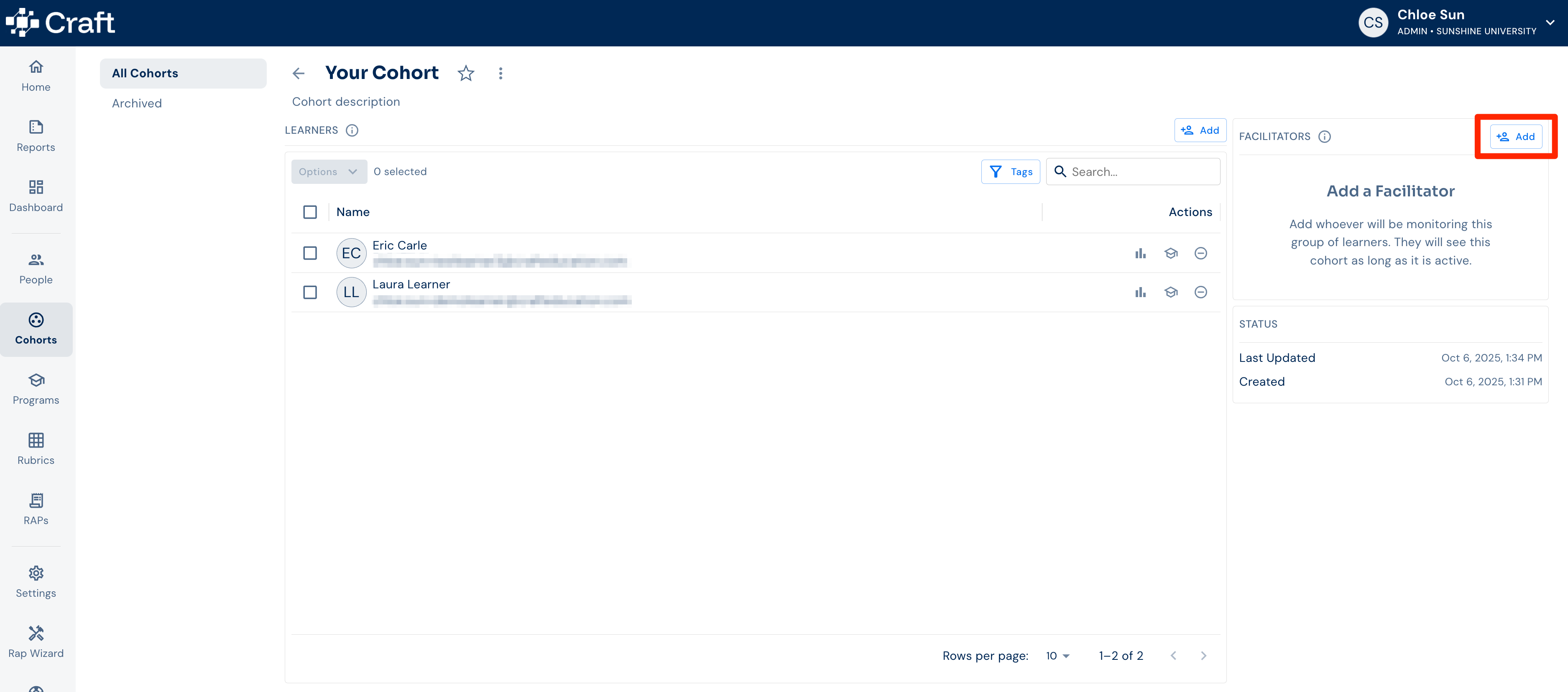Open Eric Carle's programs cap icon
The width and height of the screenshot is (1568, 692).
tap(1170, 253)
